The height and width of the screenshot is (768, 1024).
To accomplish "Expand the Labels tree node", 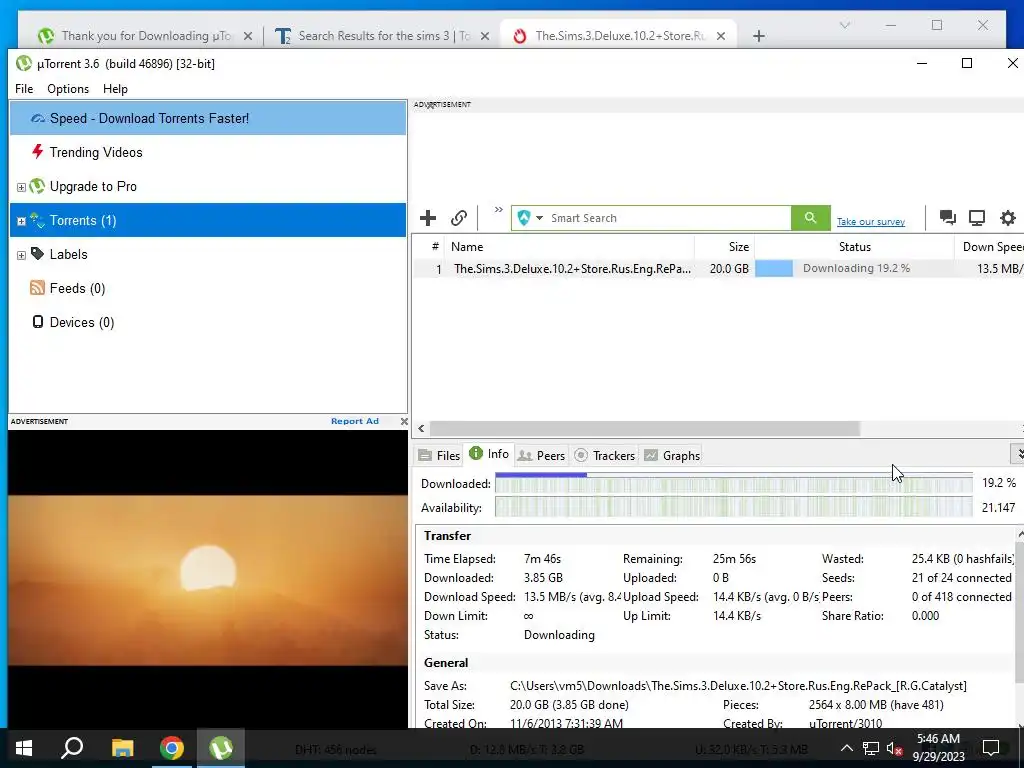I will [x=21, y=255].
